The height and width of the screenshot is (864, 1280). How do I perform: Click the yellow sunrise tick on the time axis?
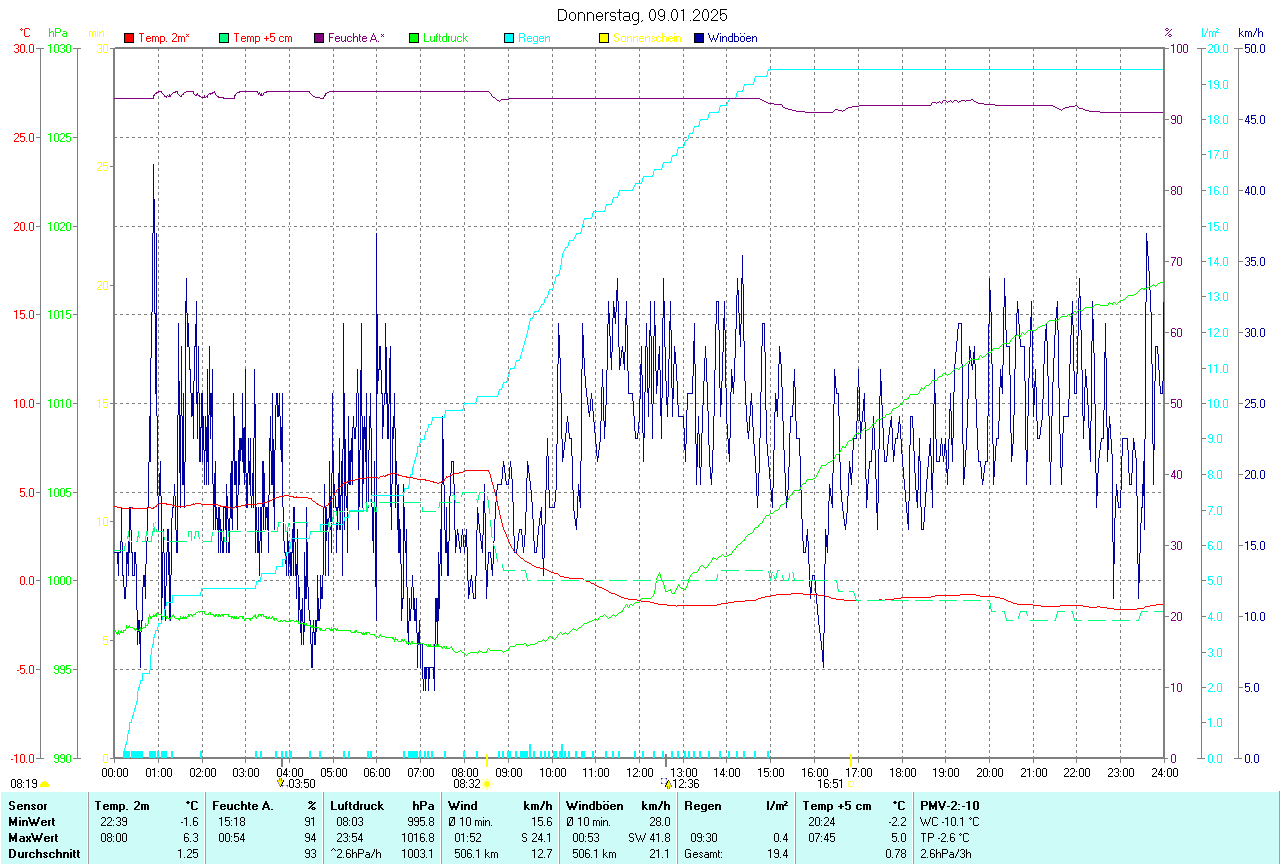[x=486, y=759]
